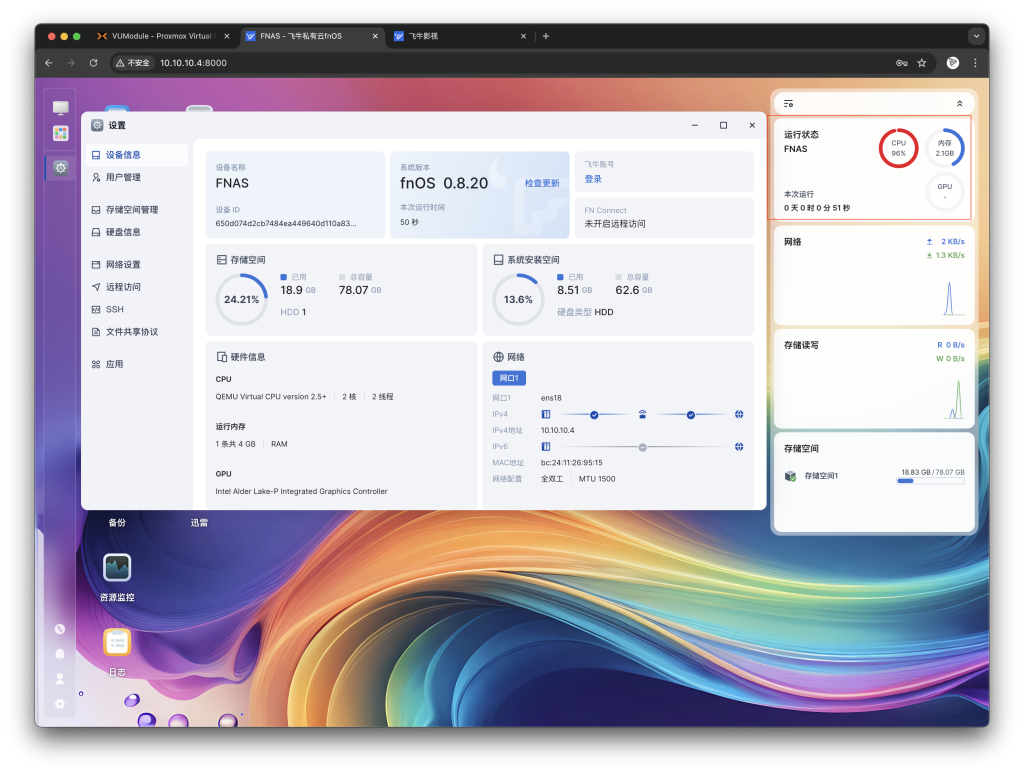This screenshot has height=773, width=1024.
Task: Open widget panel settings icon
Action: point(789,103)
